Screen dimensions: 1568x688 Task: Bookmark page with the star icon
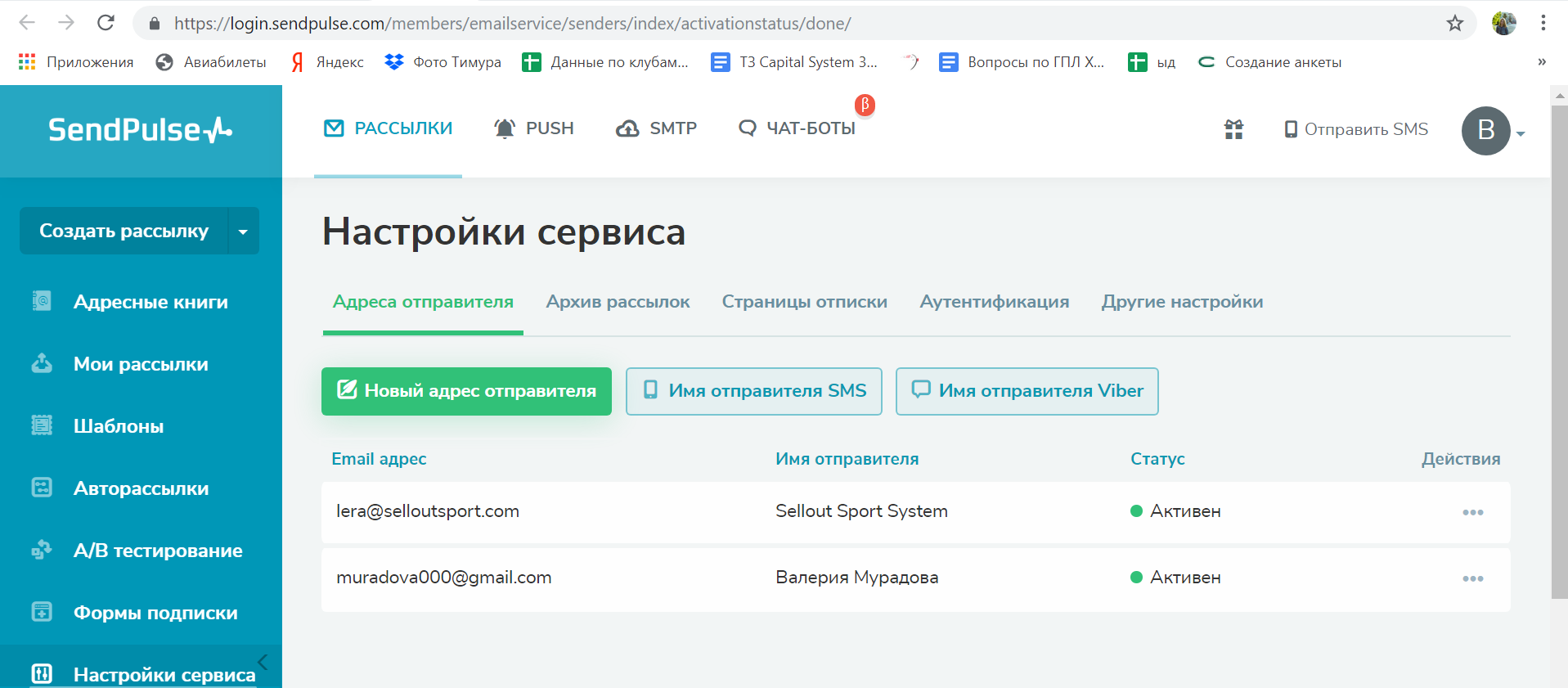pyautogui.click(x=1454, y=23)
